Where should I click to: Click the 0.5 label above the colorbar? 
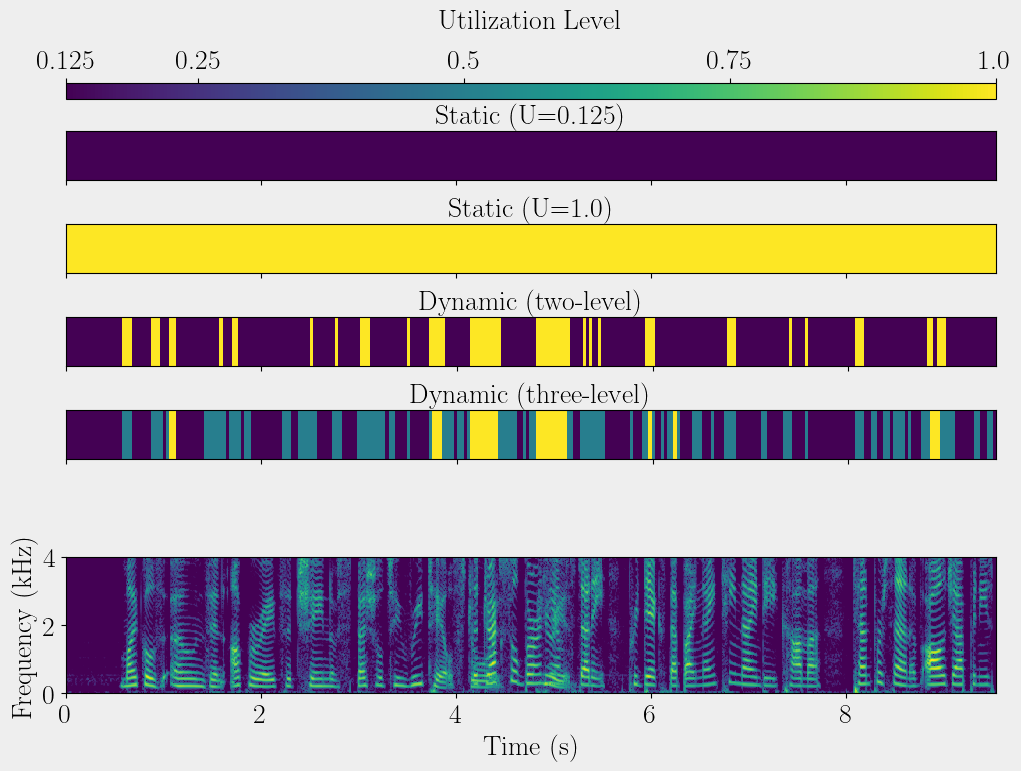click(x=462, y=61)
